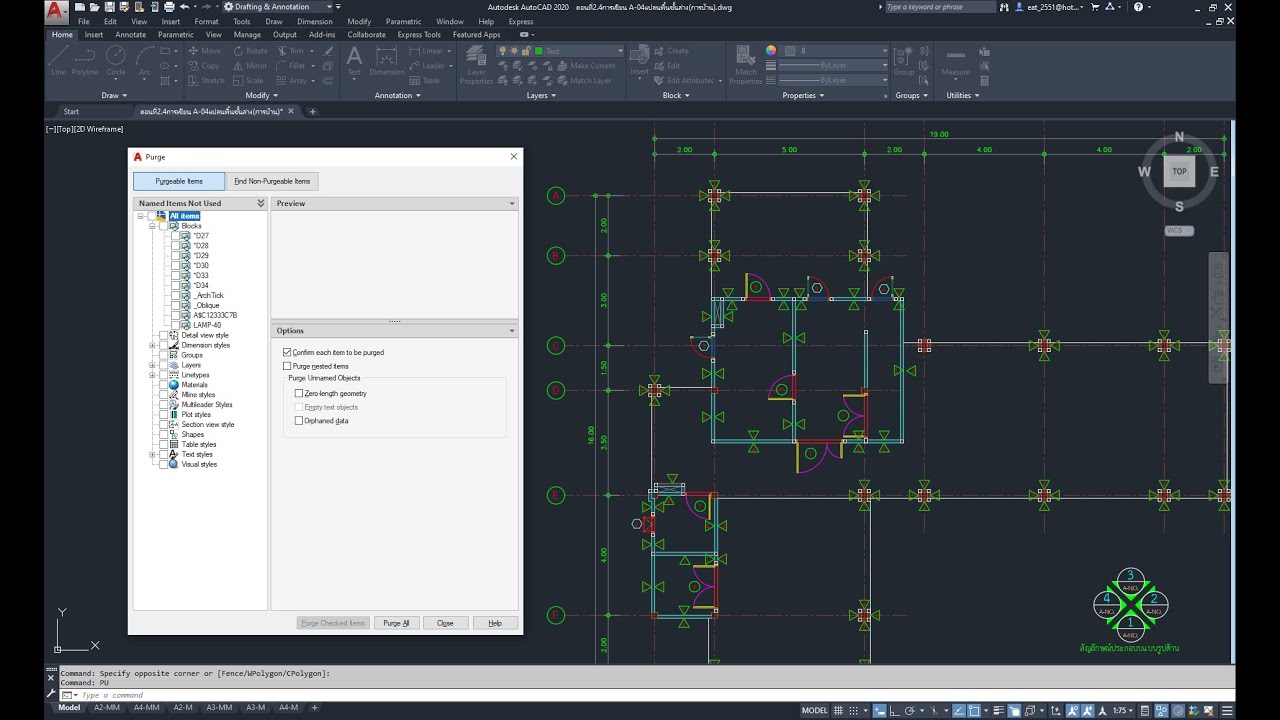This screenshot has height=720, width=1280.
Task: Select the Dimension tool
Action: pos(387,60)
